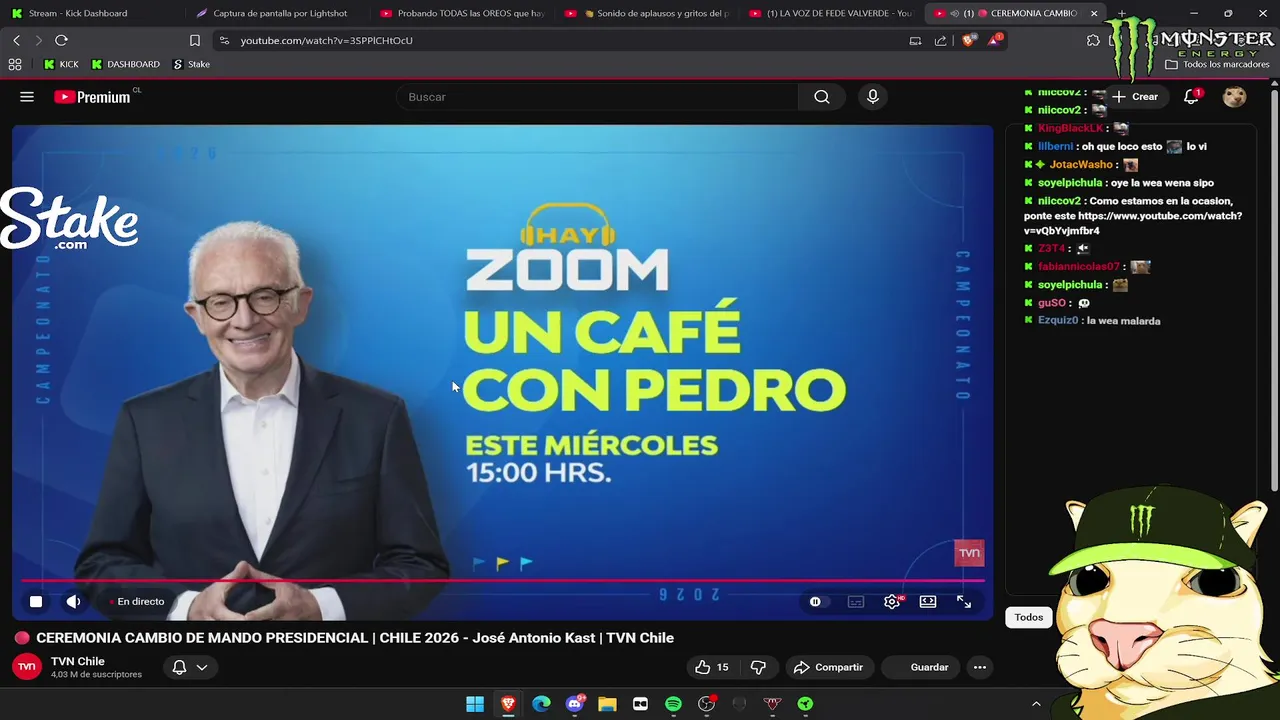This screenshot has height=720, width=1280.
Task: Open video player settings gear
Action: coord(892,601)
